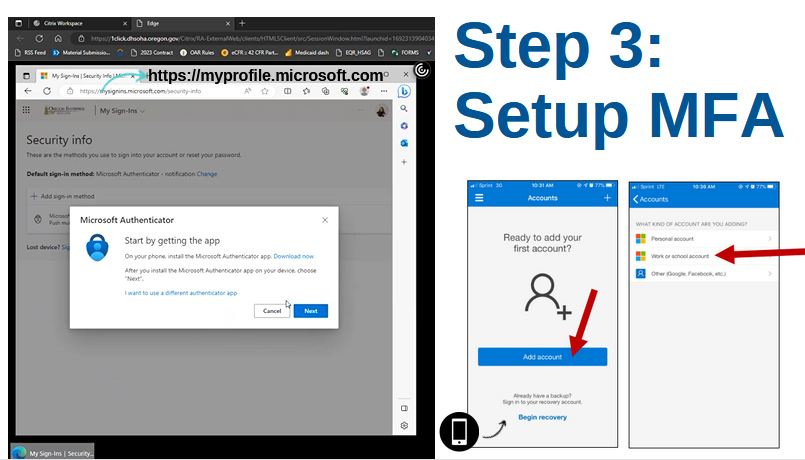
Task: Tap the blue Add account button
Action: (542, 356)
